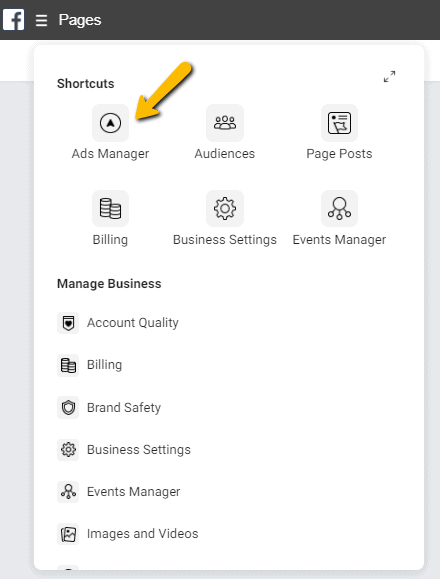Click the Images and Videos icon
Viewport: 440px width, 579px height.
click(68, 534)
